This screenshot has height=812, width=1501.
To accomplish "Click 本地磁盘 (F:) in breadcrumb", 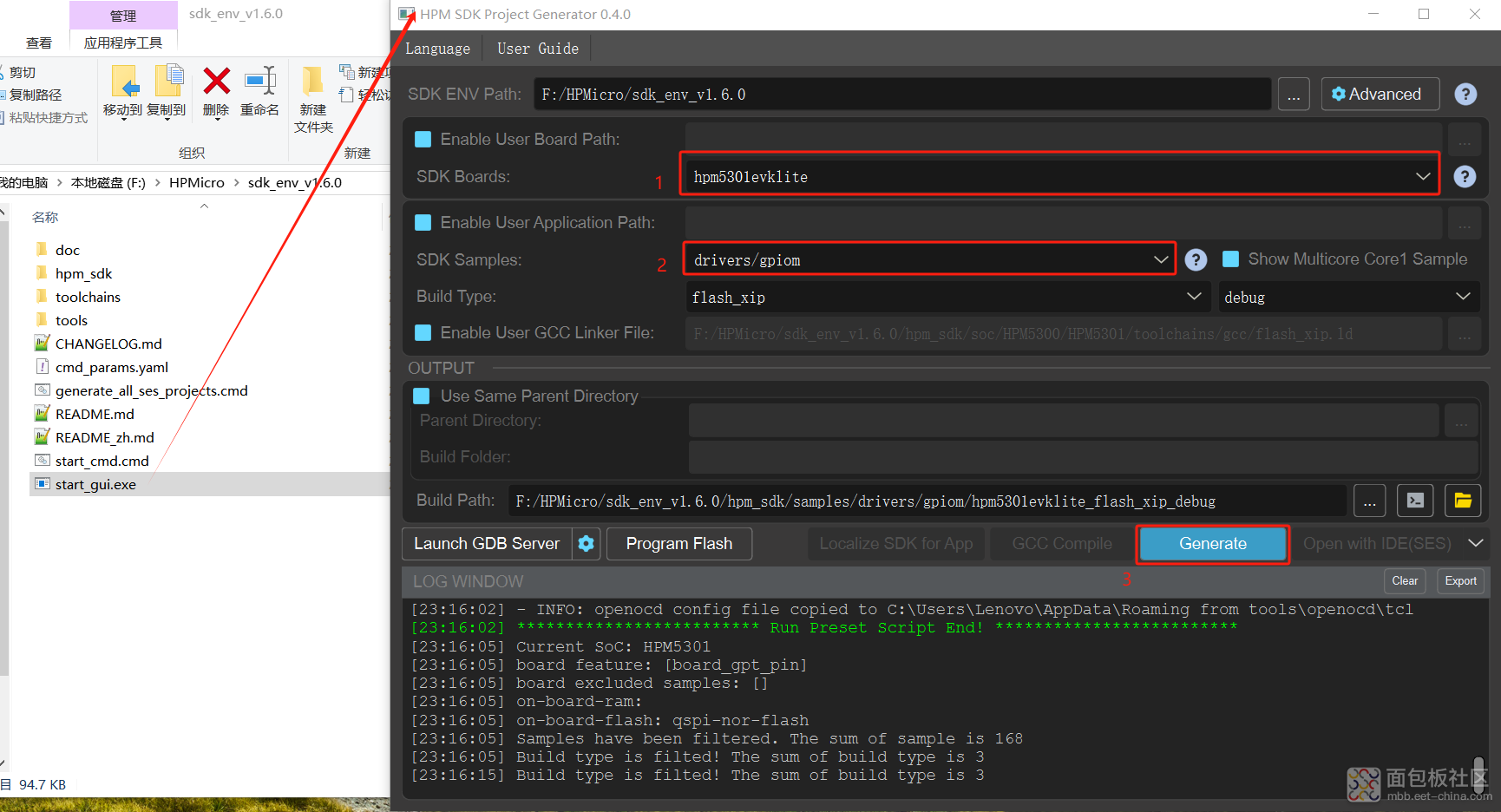I will click(108, 182).
